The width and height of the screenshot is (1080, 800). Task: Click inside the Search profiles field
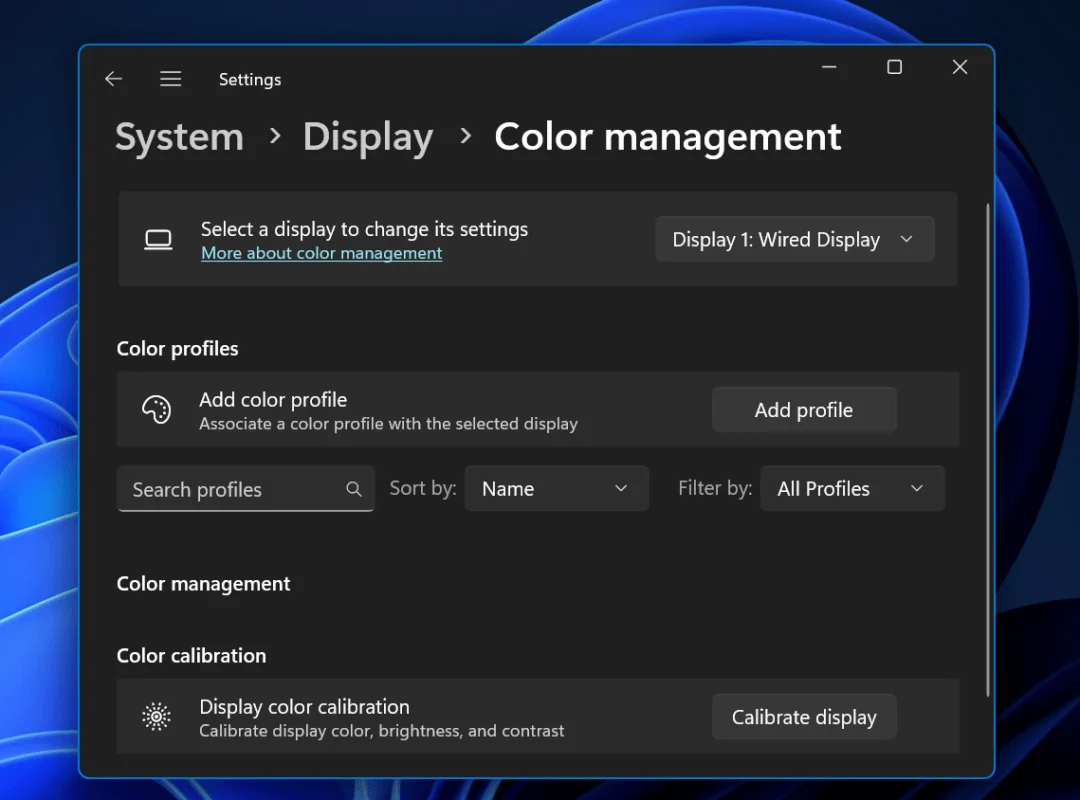pos(230,489)
